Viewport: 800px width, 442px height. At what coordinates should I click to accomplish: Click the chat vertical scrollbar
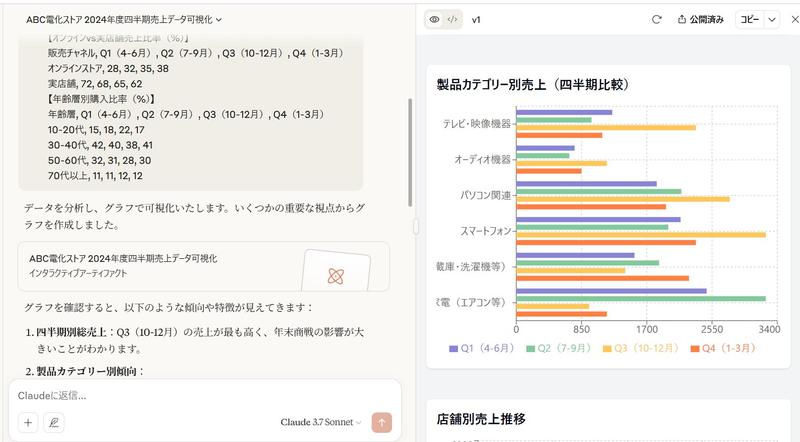410,152
